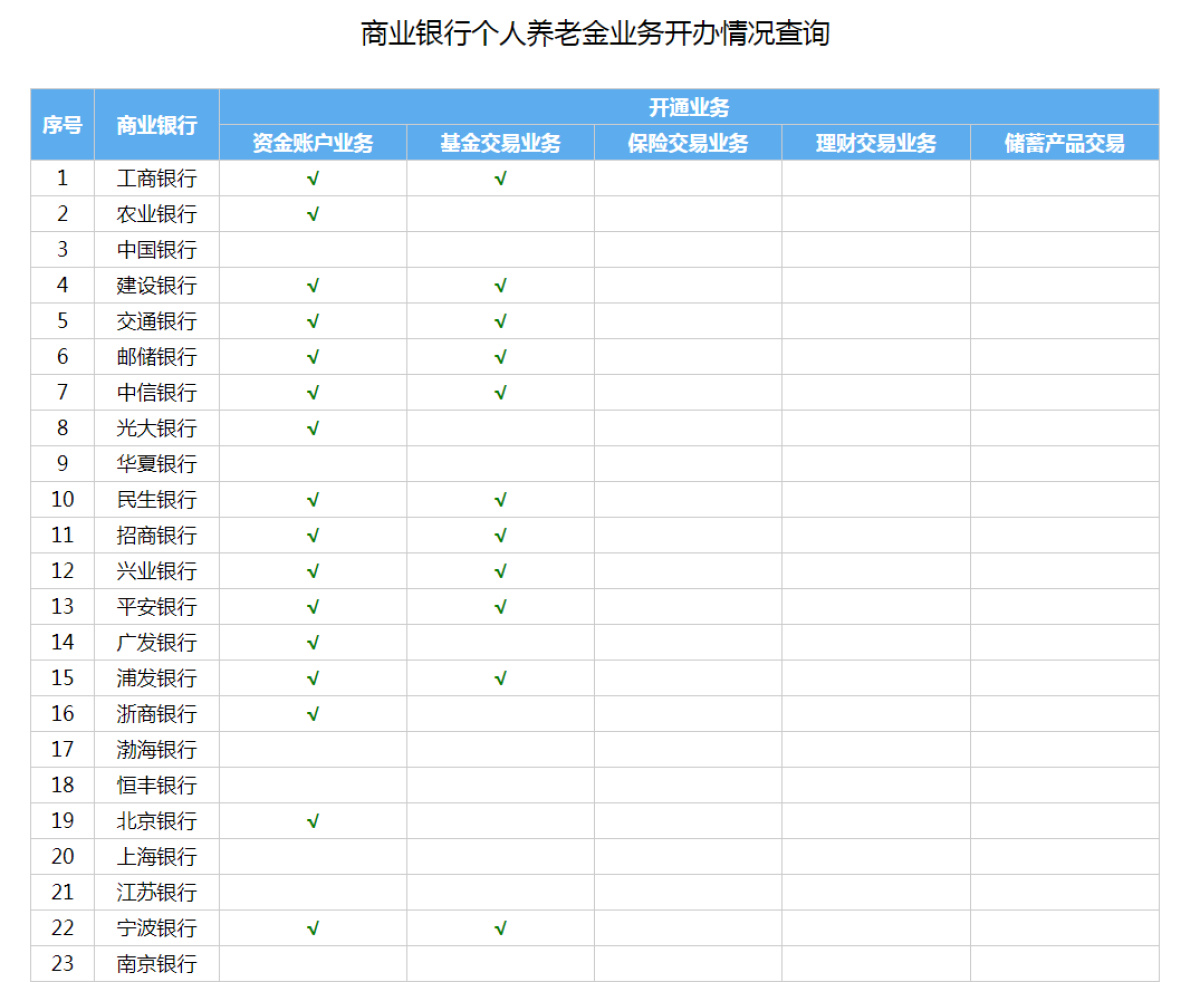This screenshot has width=1200, height=982.
Task: Click the 储蓄产品交易 column header
Action: tap(1063, 142)
